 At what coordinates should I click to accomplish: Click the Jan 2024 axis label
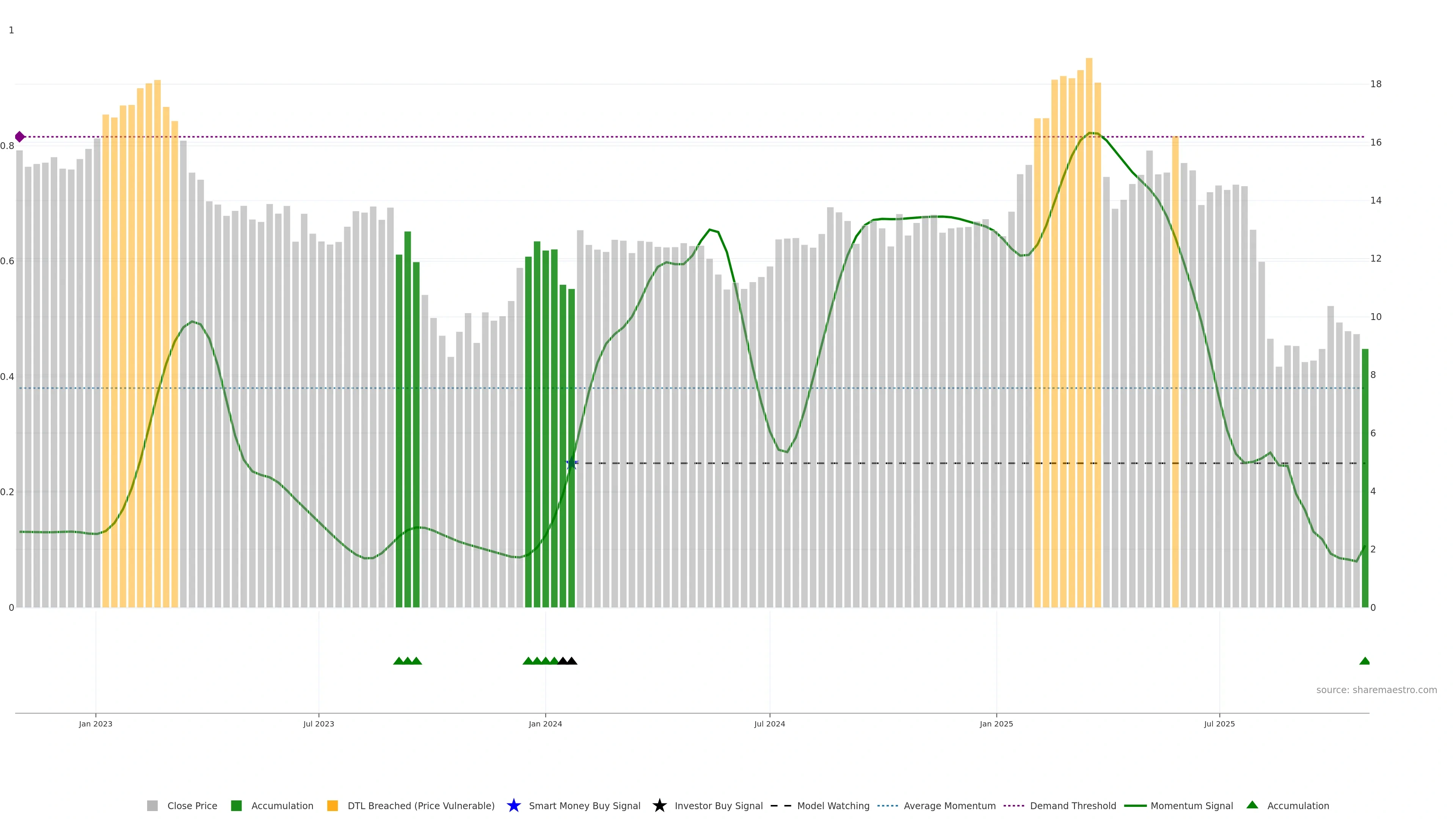click(x=545, y=723)
